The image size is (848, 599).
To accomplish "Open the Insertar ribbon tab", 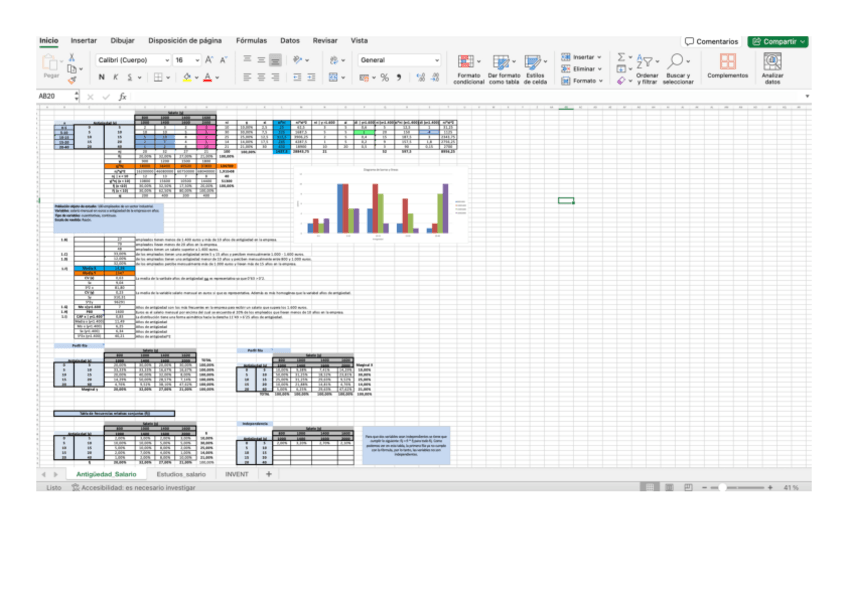I will point(84,41).
